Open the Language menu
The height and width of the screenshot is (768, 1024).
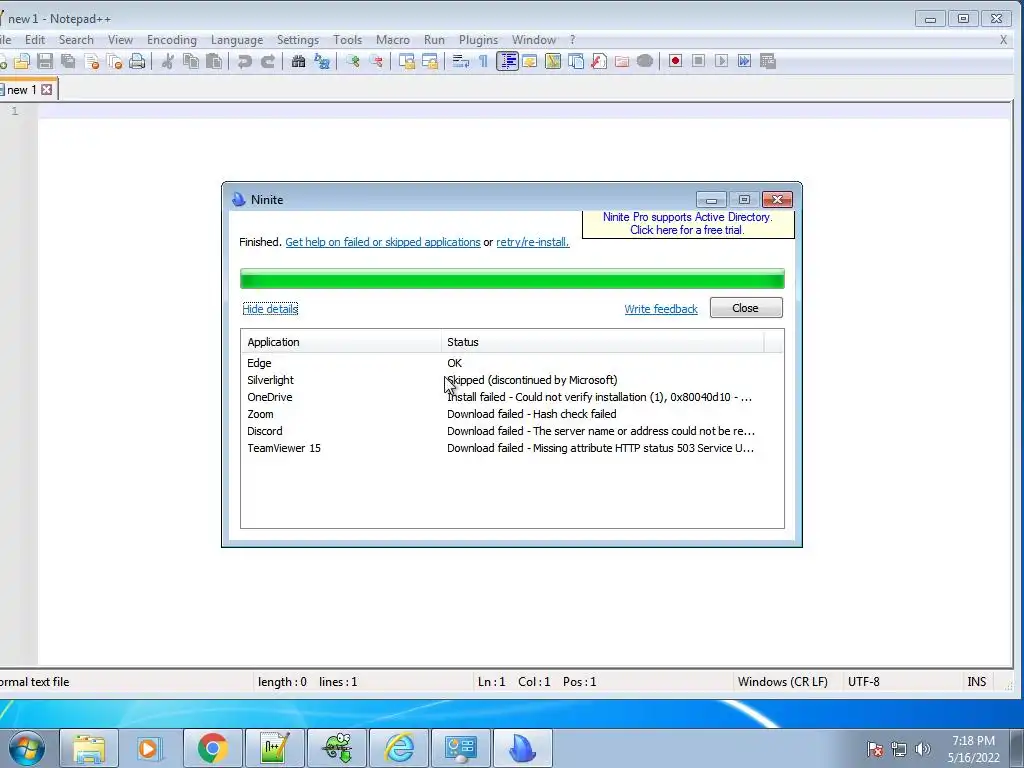[x=237, y=40]
